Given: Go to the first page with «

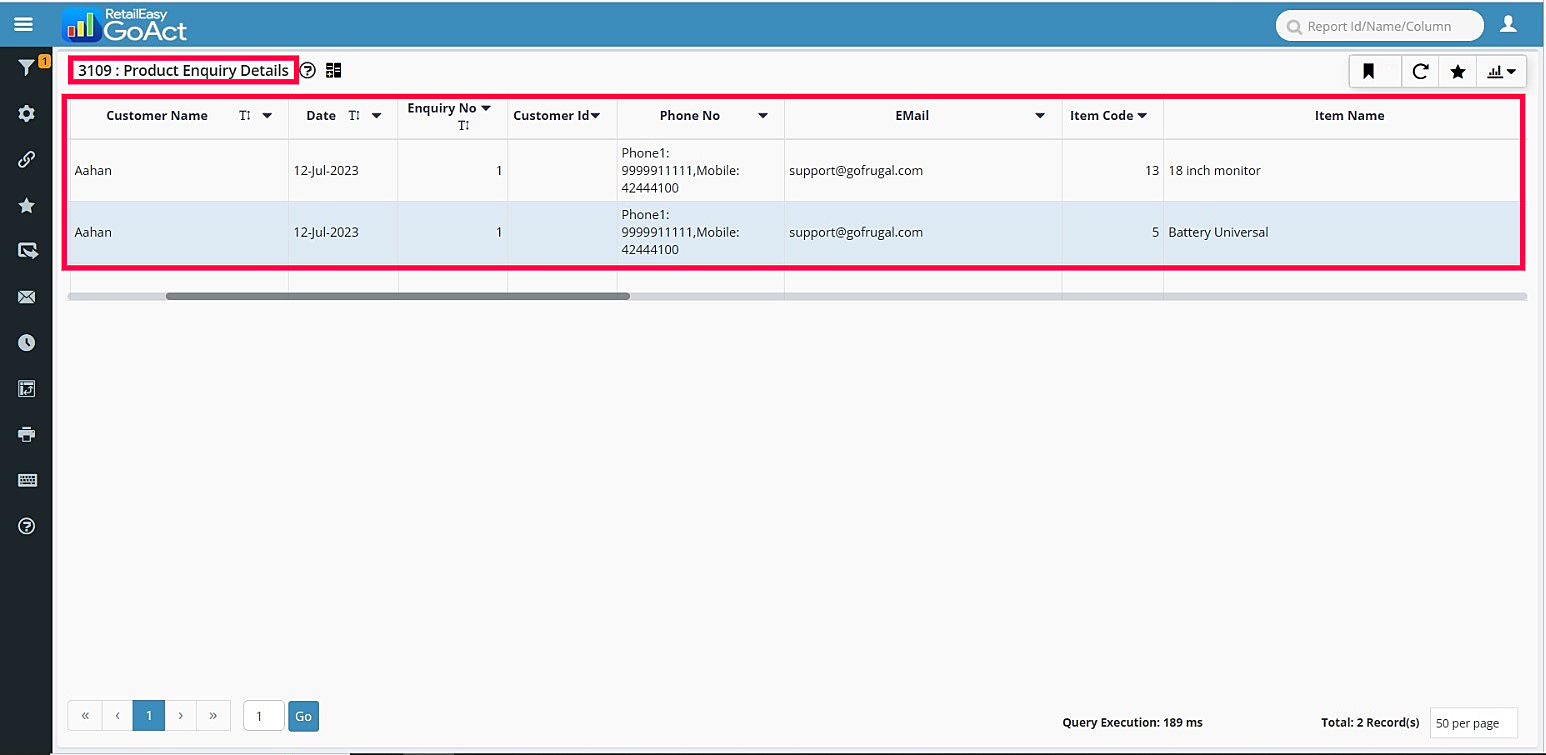Looking at the screenshot, I should pyautogui.click(x=85, y=716).
